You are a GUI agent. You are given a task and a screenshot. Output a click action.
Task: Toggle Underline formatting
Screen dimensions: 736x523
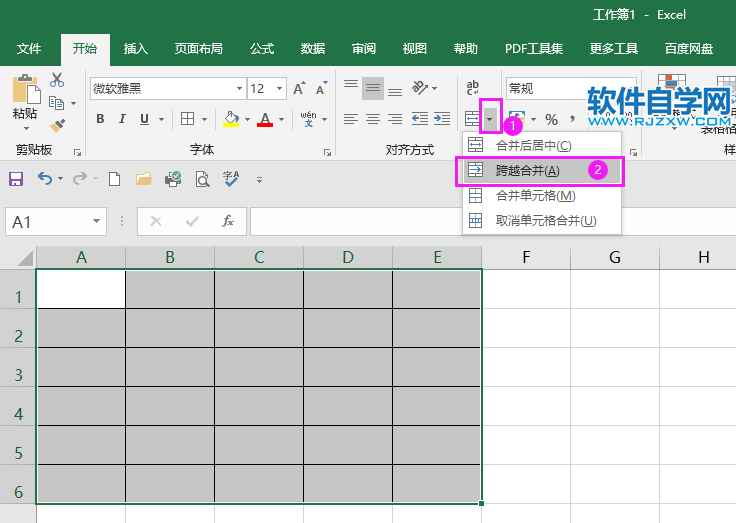click(x=145, y=119)
